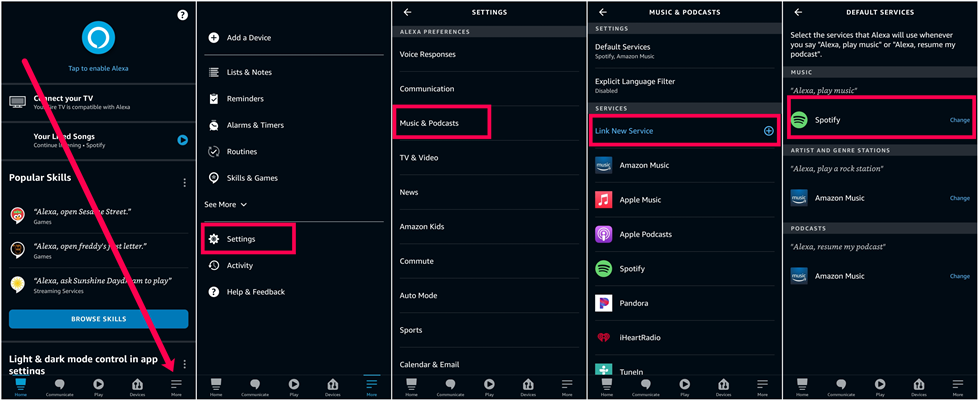978x400 pixels.
Task: Click the plus icon beside Link New Service
Action: click(768, 131)
